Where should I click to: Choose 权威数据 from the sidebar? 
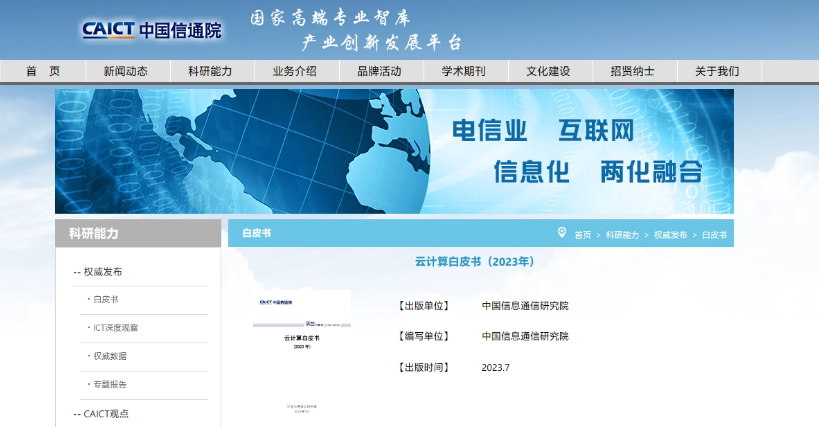point(109,356)
